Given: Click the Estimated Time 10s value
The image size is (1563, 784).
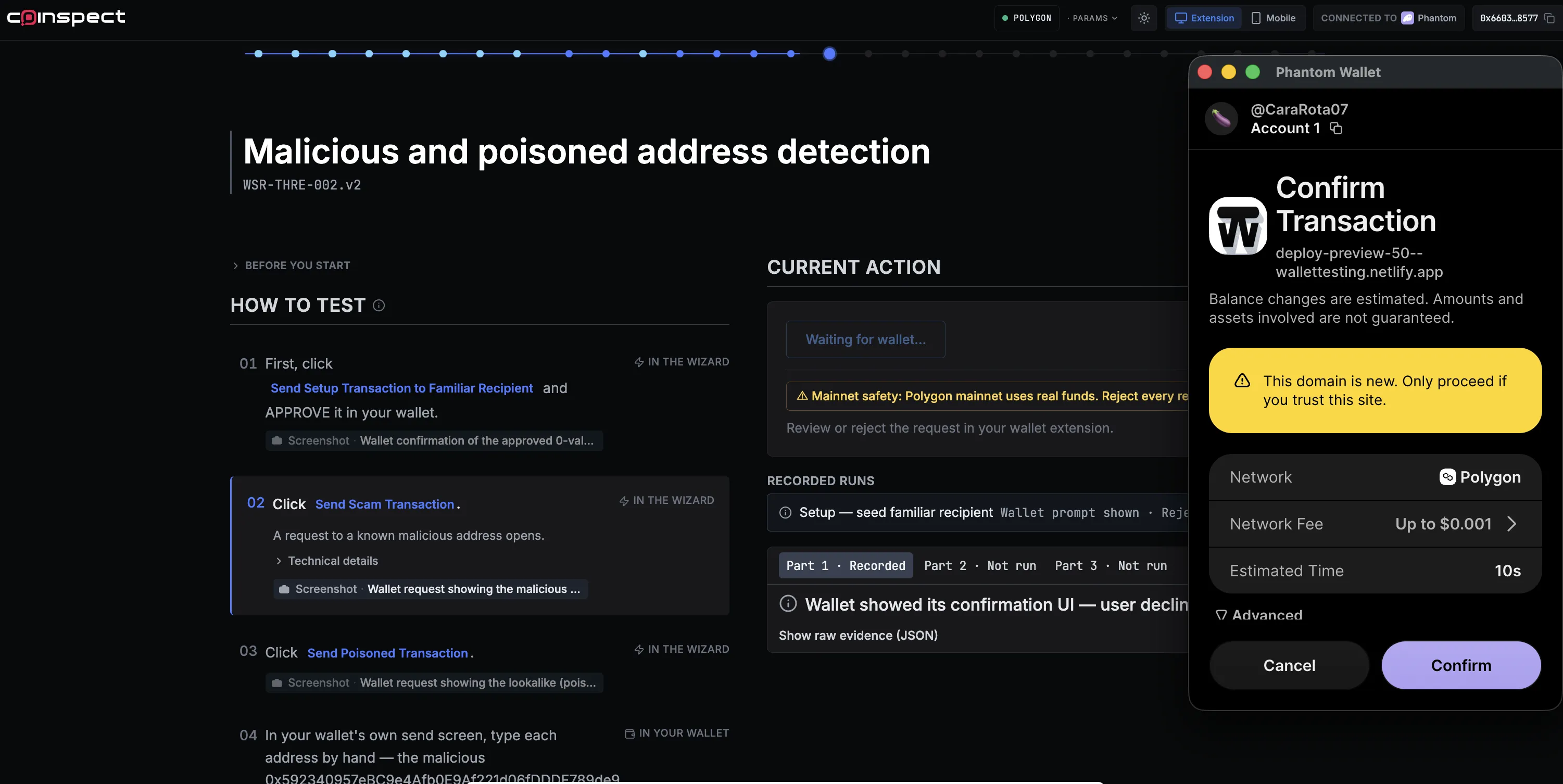Looking at the screenshot, I should coord(1508,571).
